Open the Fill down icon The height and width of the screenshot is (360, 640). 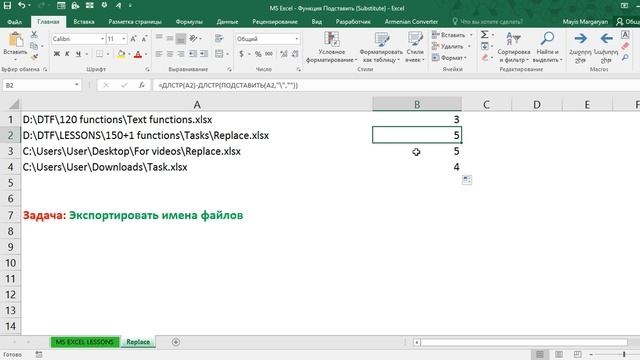point(484,46)
